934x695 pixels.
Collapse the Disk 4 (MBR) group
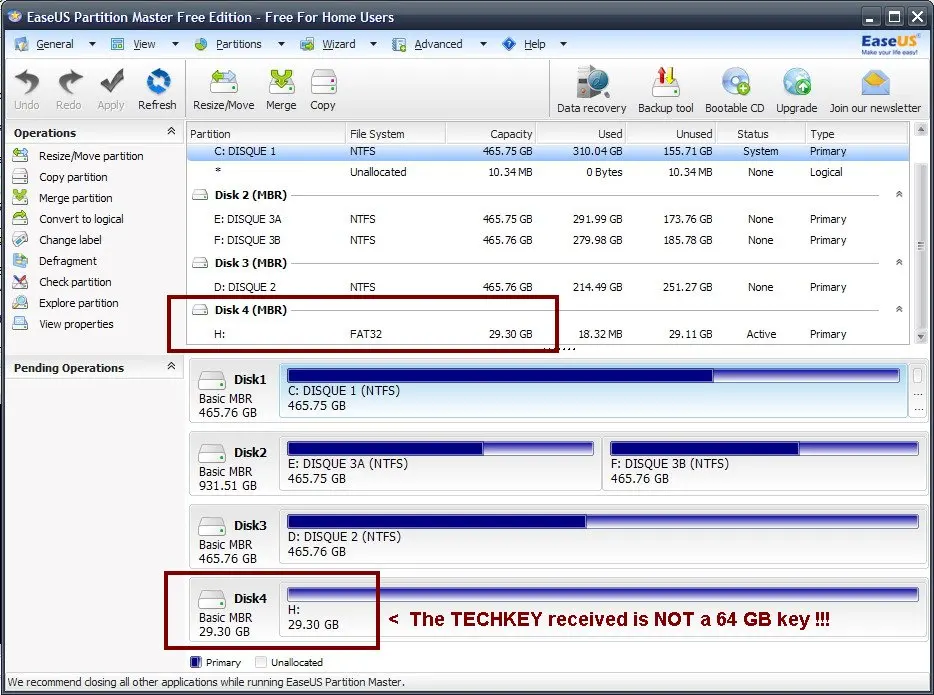coord(899,310)
